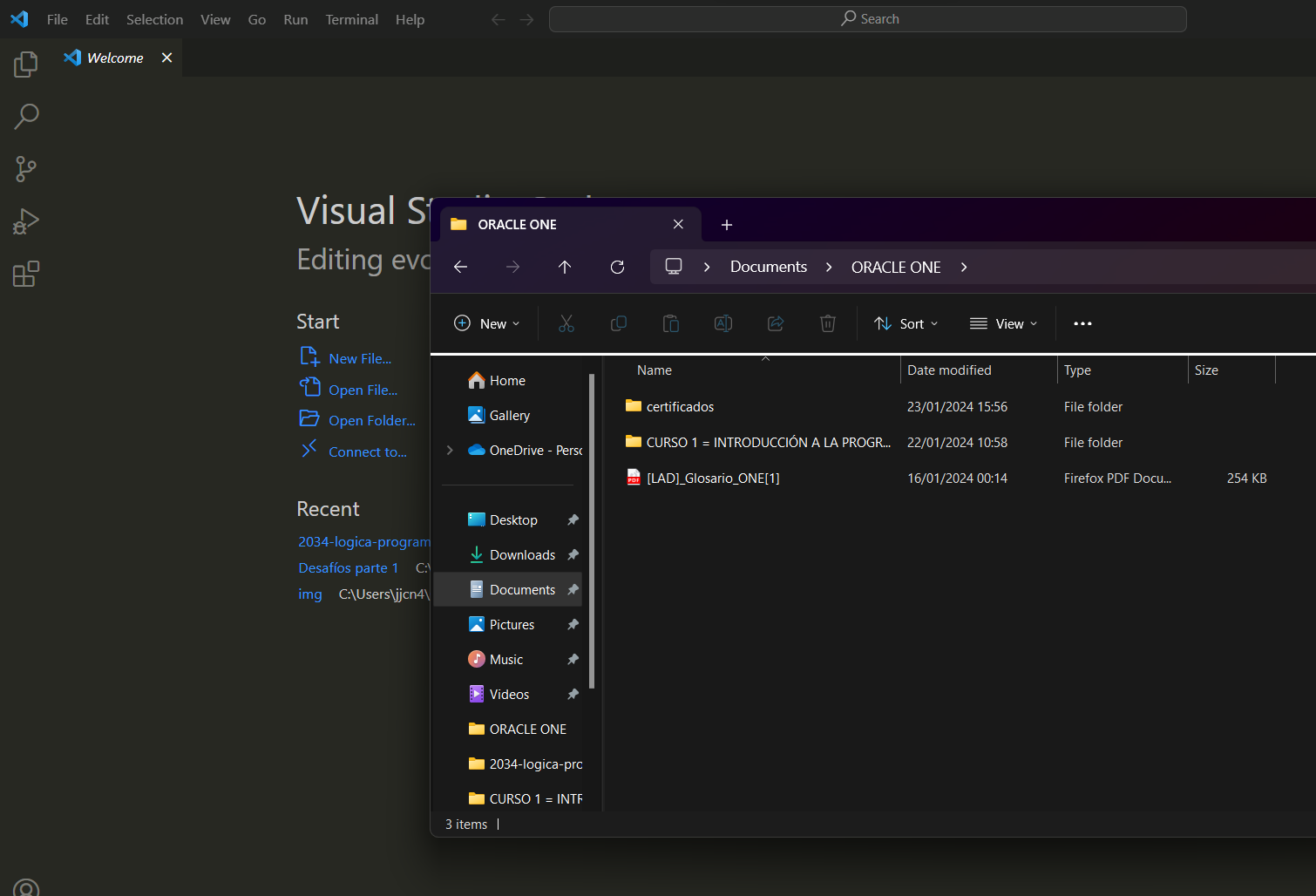Go forward in VS Code navigation history
This screenshot has height=896, width=1316.
pos(526,19)
